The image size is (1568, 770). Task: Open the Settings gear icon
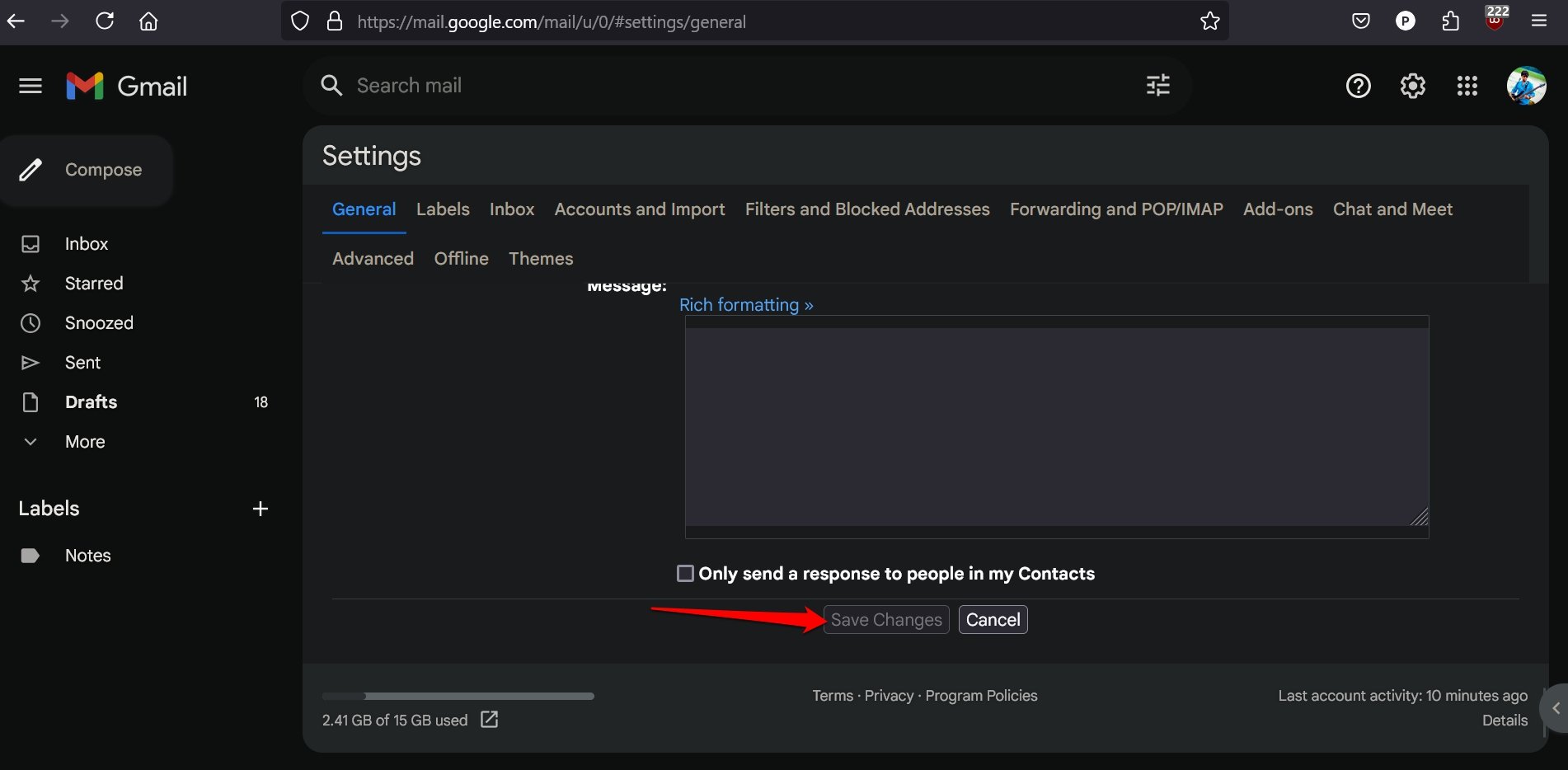[1413, 86]
